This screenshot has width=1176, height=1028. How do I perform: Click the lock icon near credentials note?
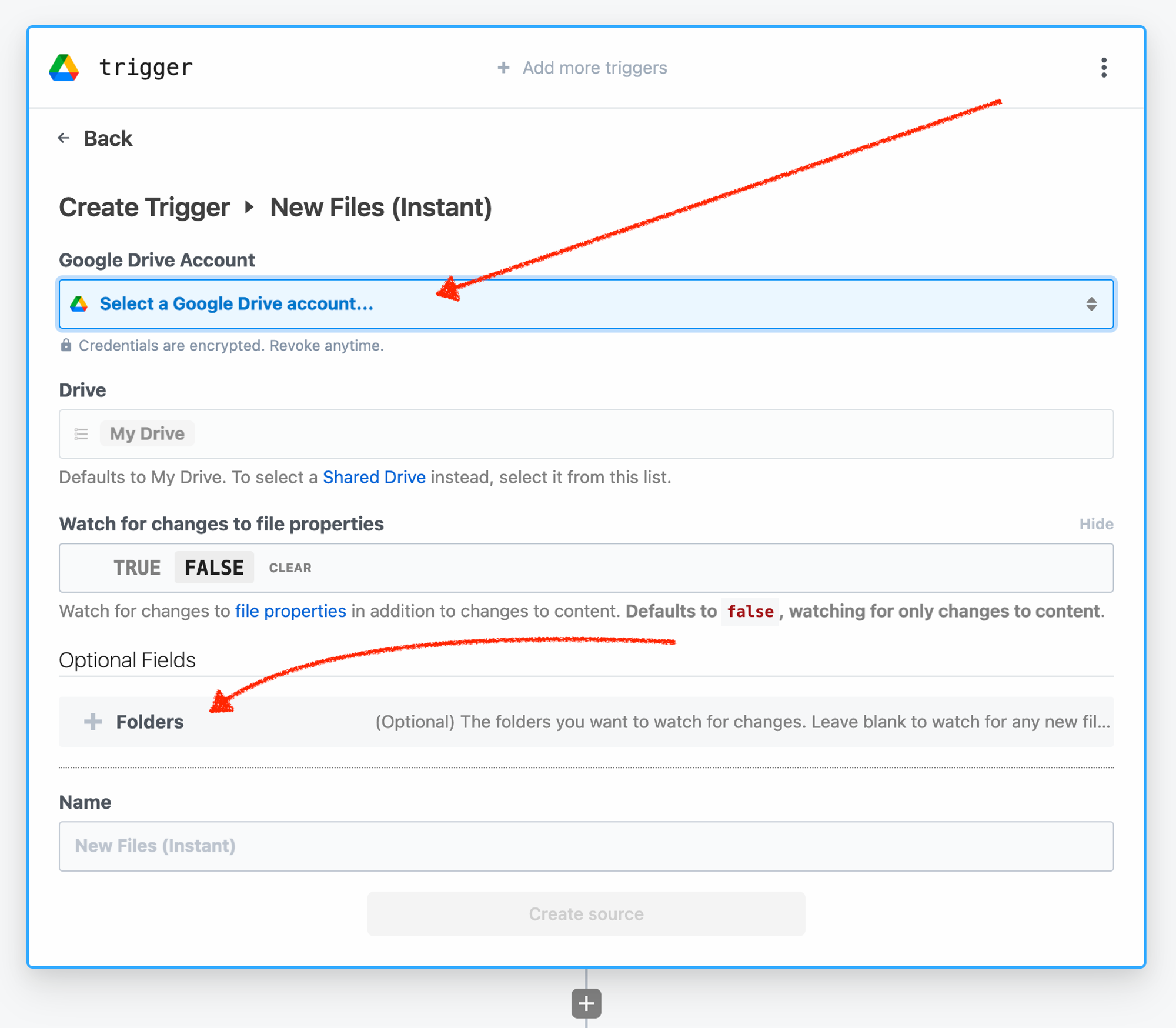point(66,345)
